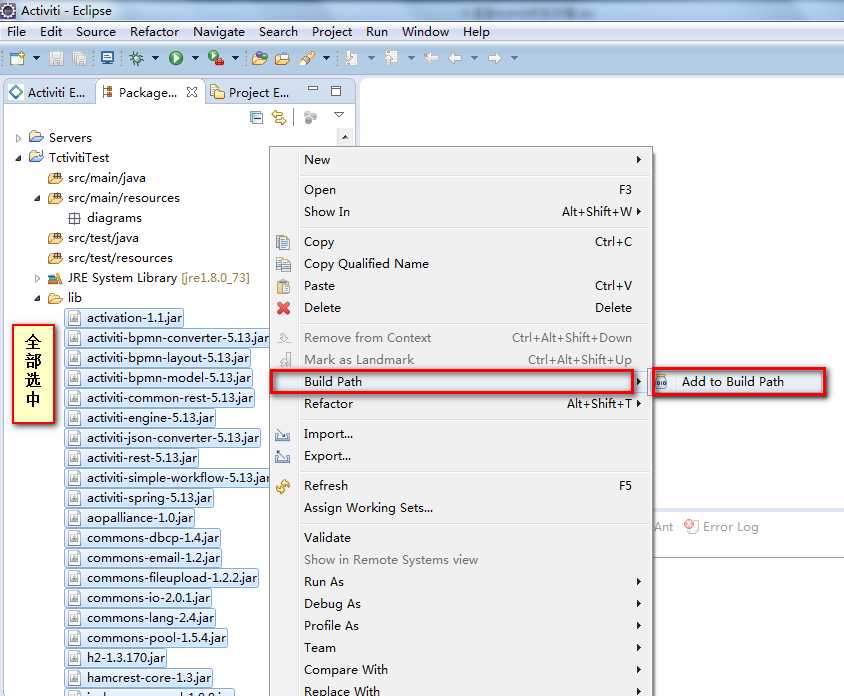Click the Save toolbar icon

(56, 58)
